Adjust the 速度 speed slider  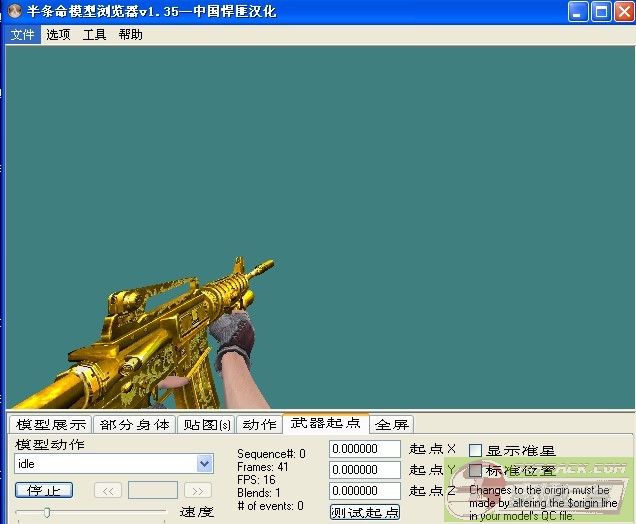(x=47, y=513)
